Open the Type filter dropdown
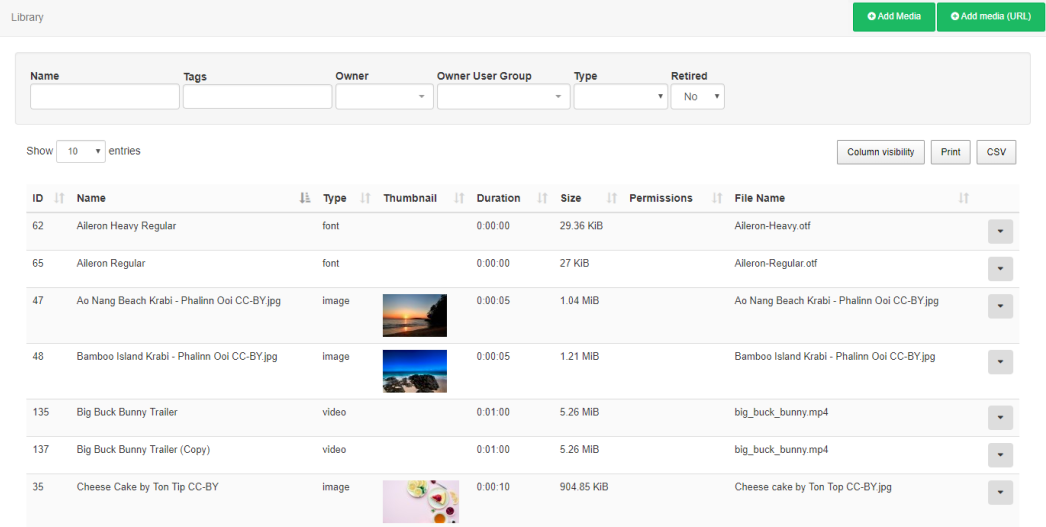Screen dimensions: 1046x527 (620, 97)
